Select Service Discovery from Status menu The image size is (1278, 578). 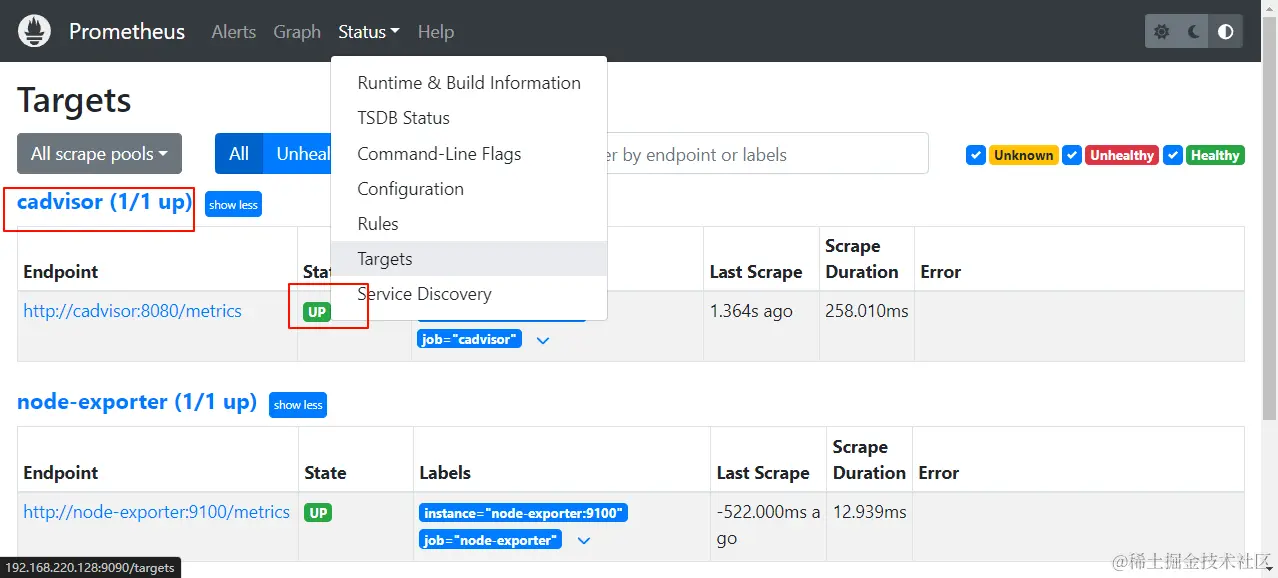coord(424,294)
